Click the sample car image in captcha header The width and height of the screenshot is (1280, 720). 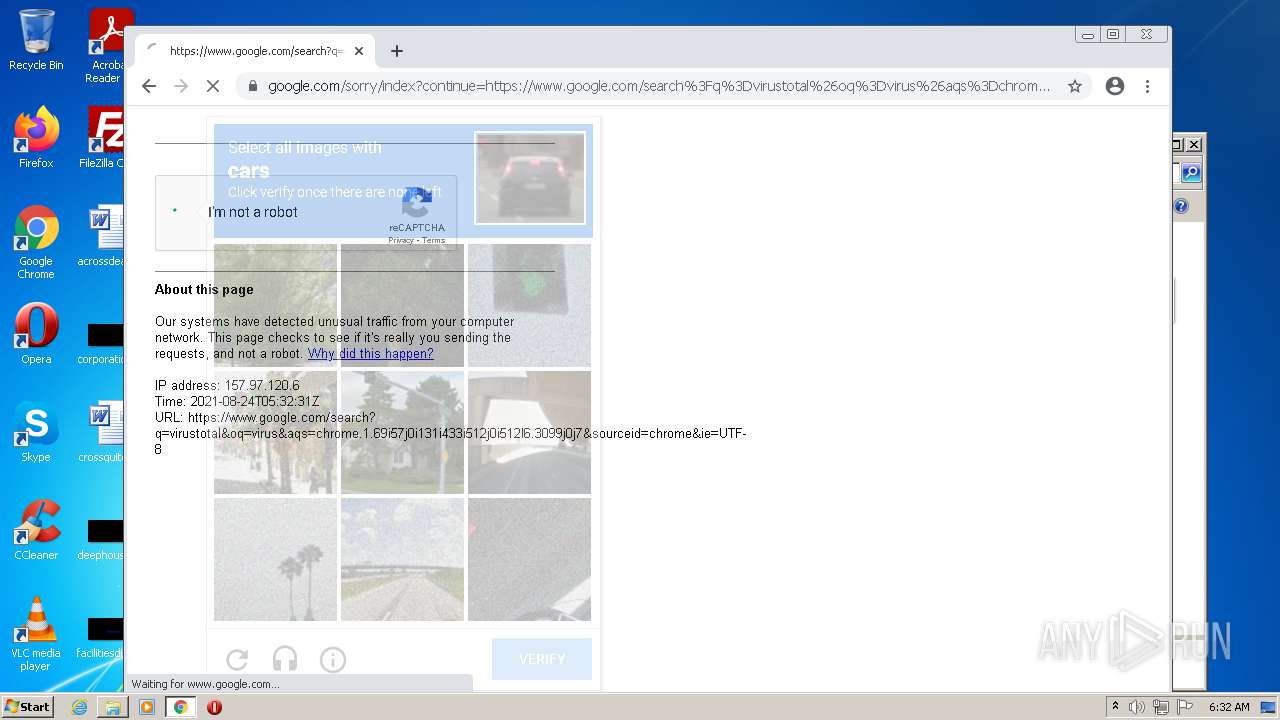point(530,178)
